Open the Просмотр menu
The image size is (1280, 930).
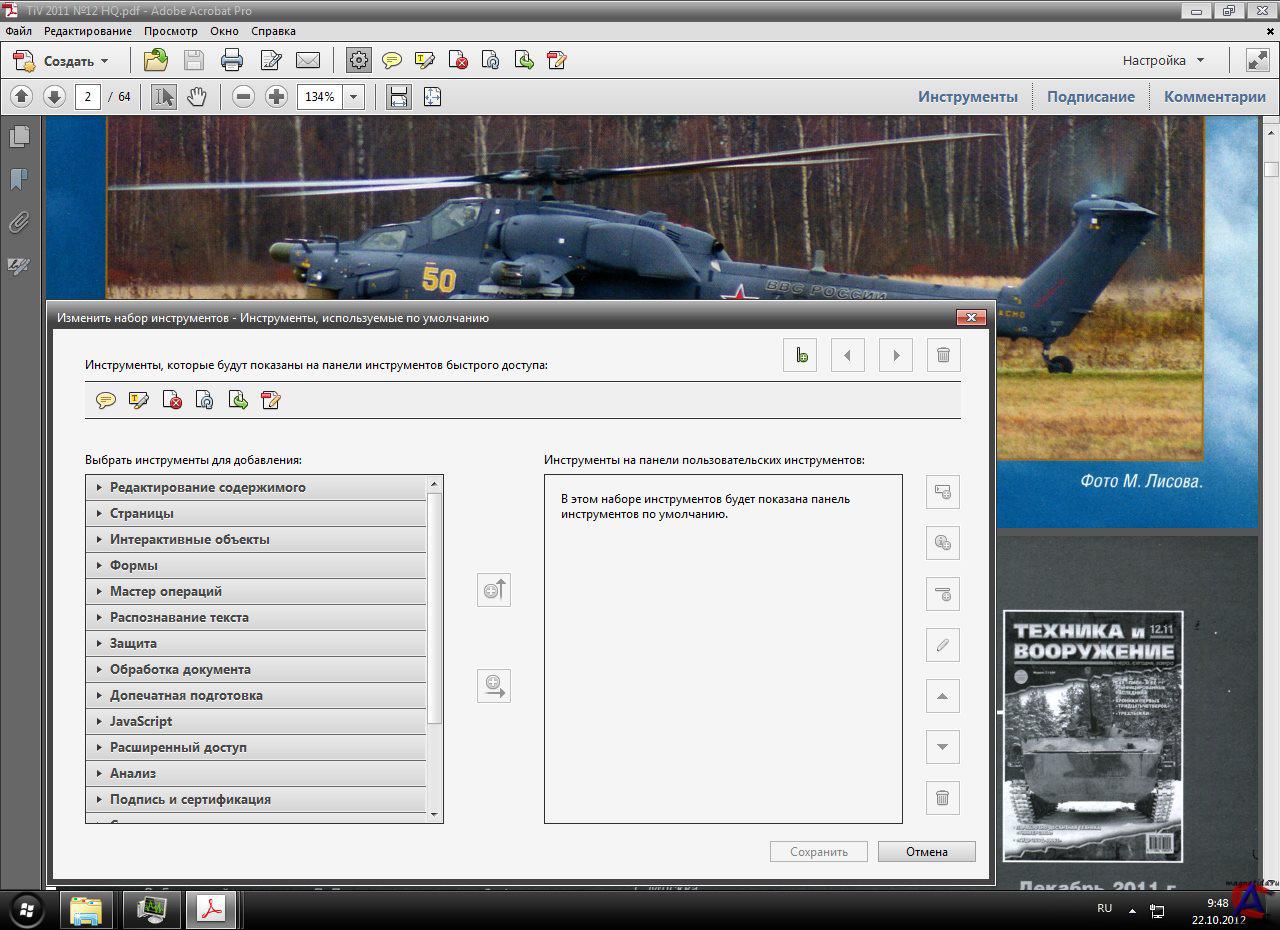[170, 31]
